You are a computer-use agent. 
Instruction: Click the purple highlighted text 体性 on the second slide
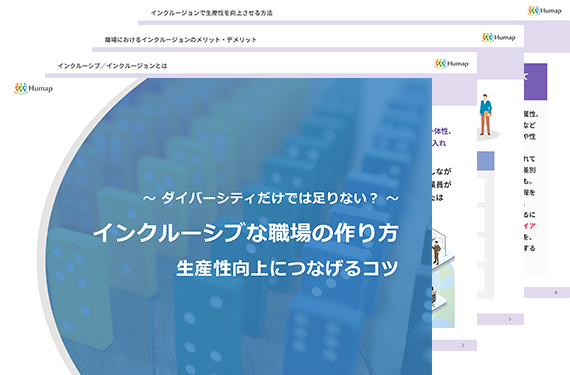(x=441, y=131)
